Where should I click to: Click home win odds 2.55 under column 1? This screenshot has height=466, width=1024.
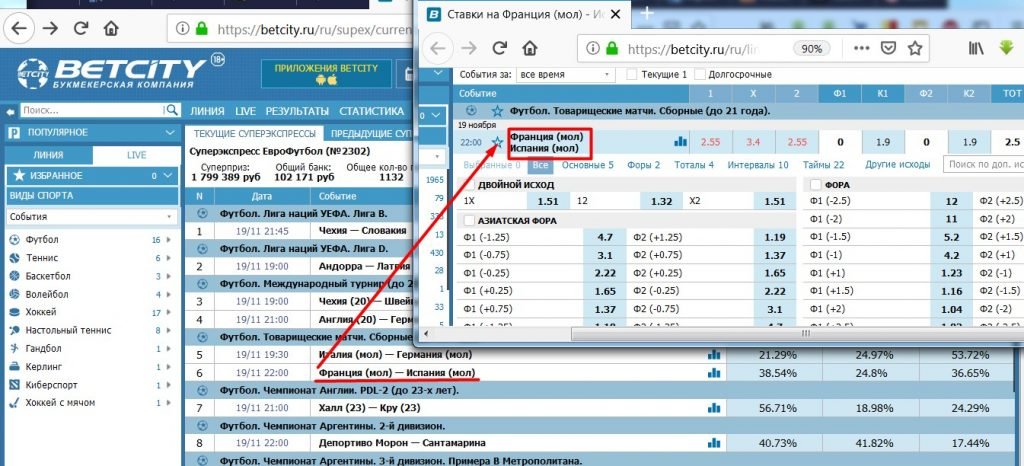[711, 142]
